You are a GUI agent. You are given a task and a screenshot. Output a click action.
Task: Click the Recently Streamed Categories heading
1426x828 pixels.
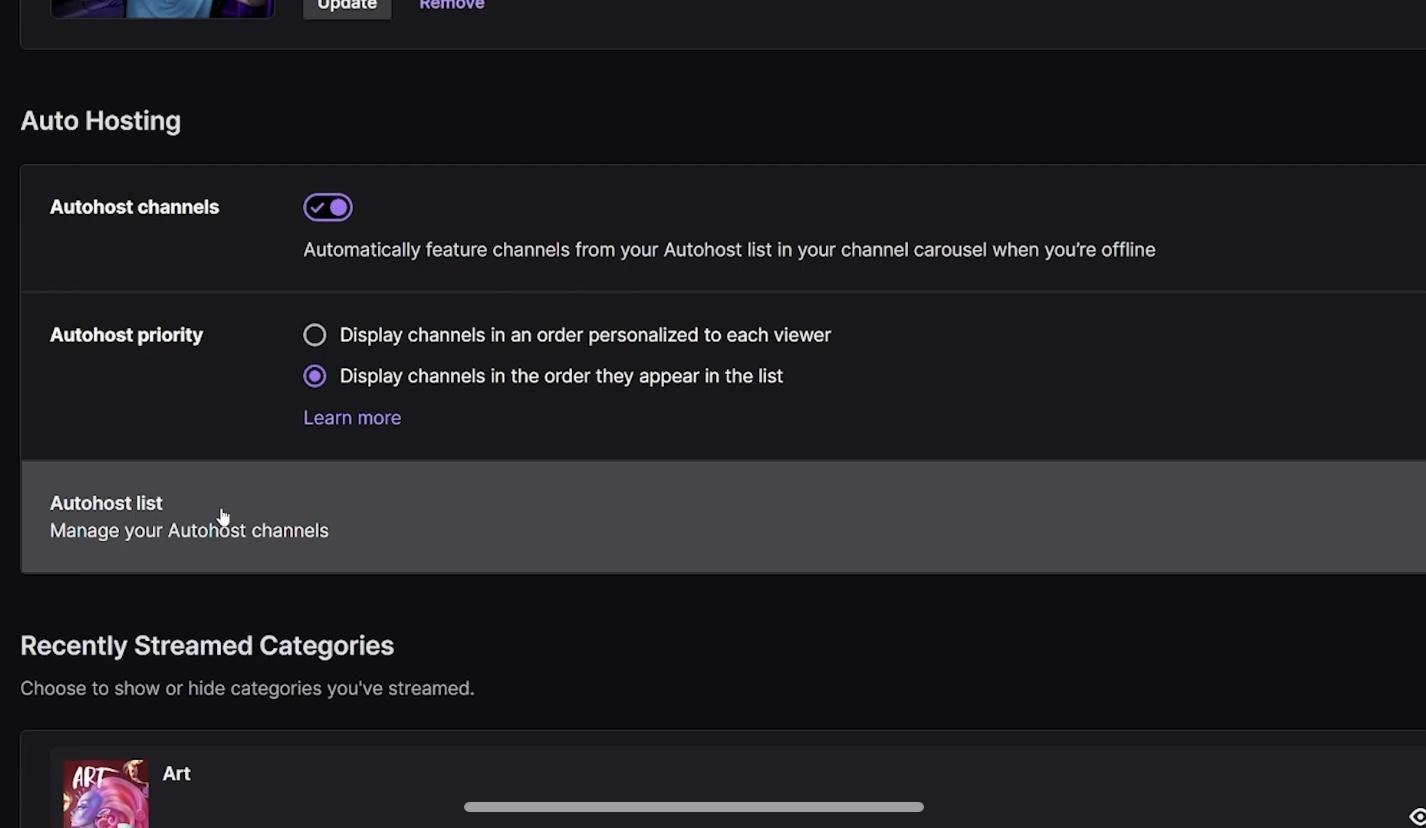207,646
